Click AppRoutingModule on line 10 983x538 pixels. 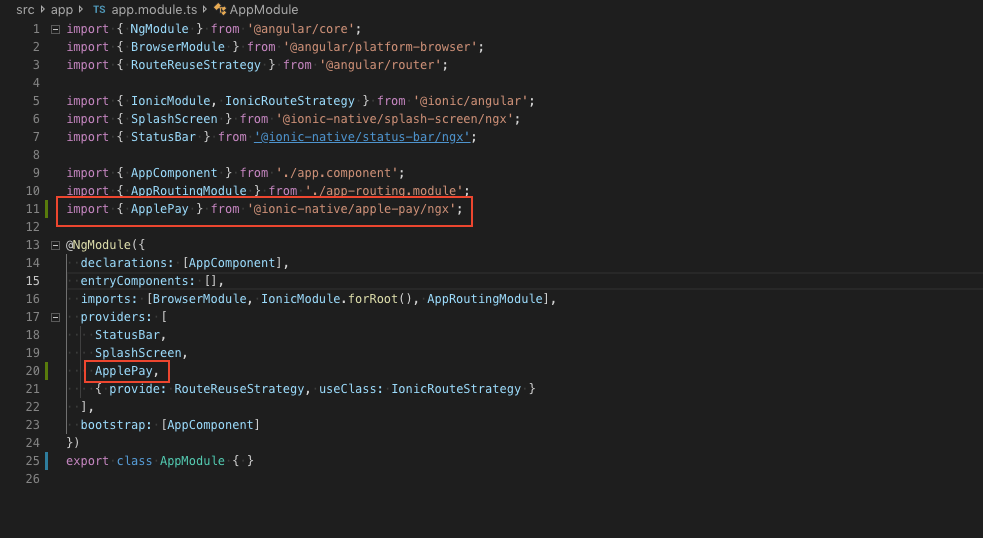(x=188, y=191)
